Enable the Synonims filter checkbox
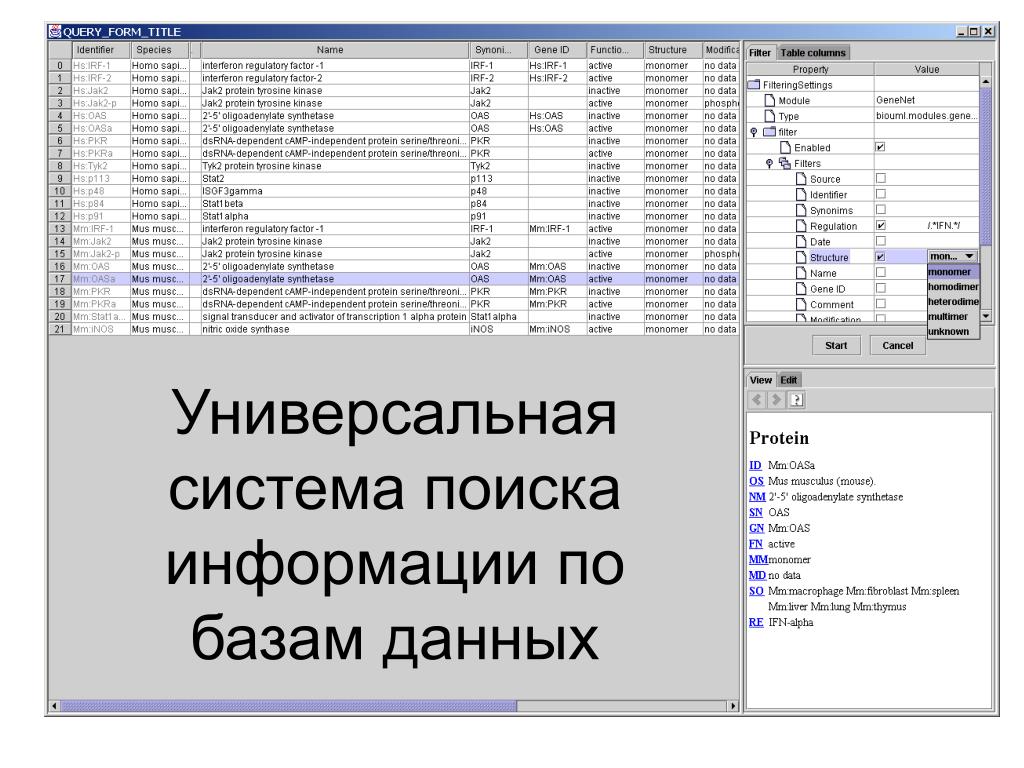The width and height of the screenshot is (1024, 768). [x=880, y=210]
